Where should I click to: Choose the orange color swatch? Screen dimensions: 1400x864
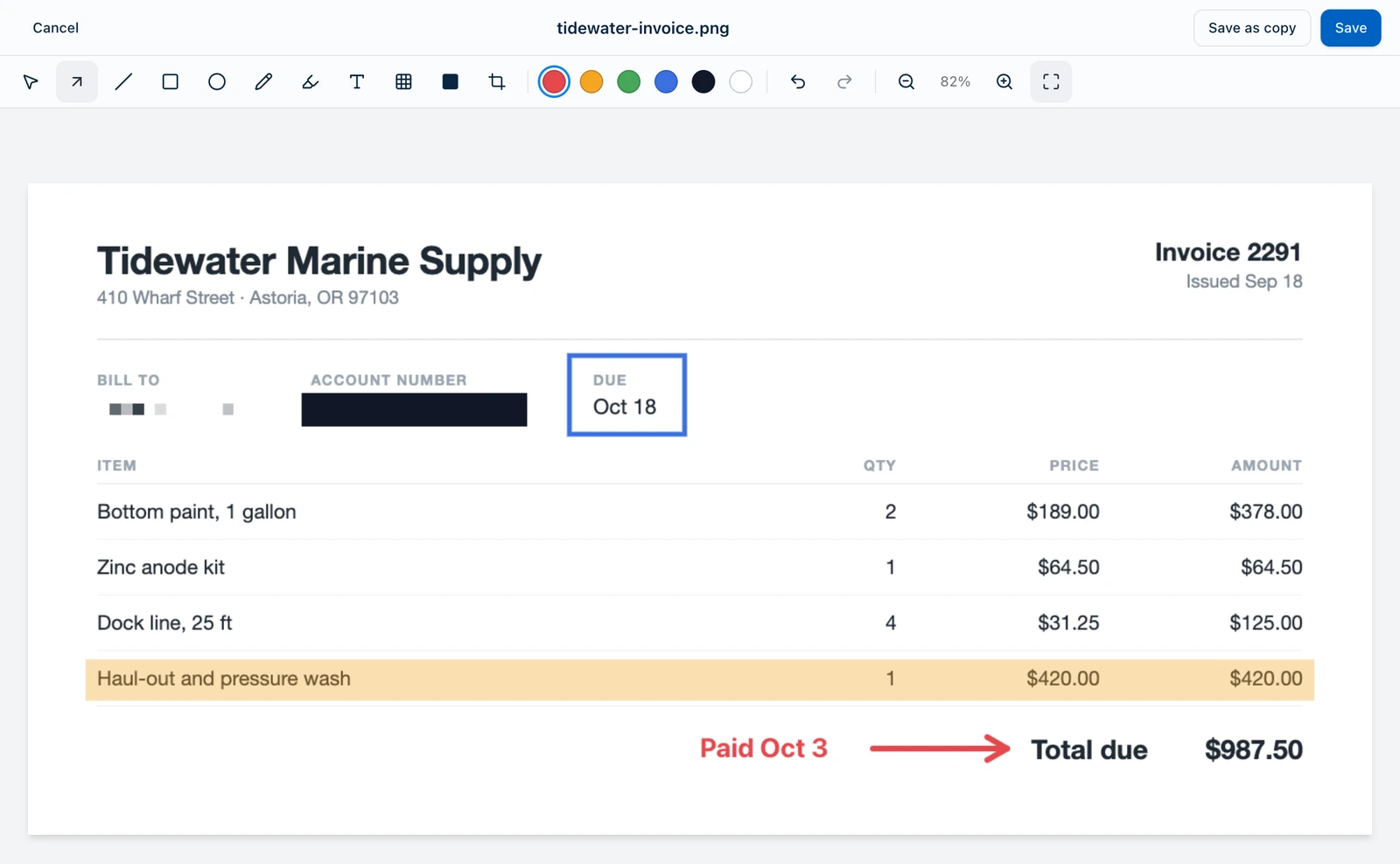[x=591, y=81]
